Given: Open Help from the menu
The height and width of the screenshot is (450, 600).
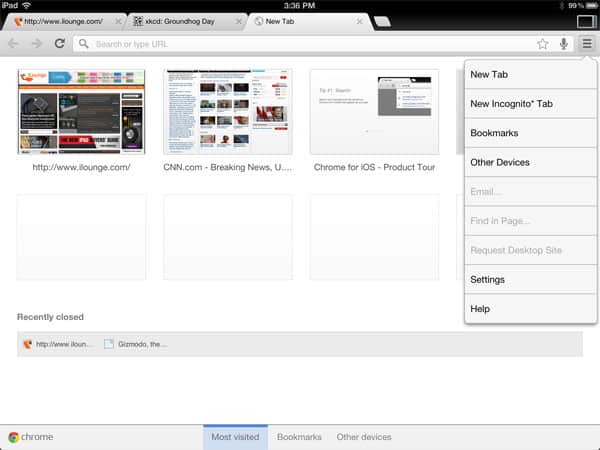Looking at the screenshot, I should 531,309.
